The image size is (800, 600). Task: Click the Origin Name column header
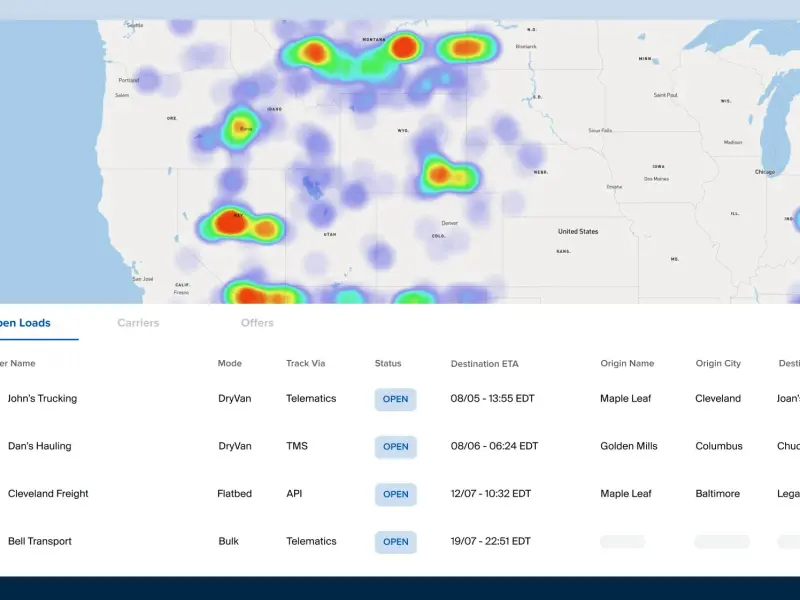(x=627, y=364)
